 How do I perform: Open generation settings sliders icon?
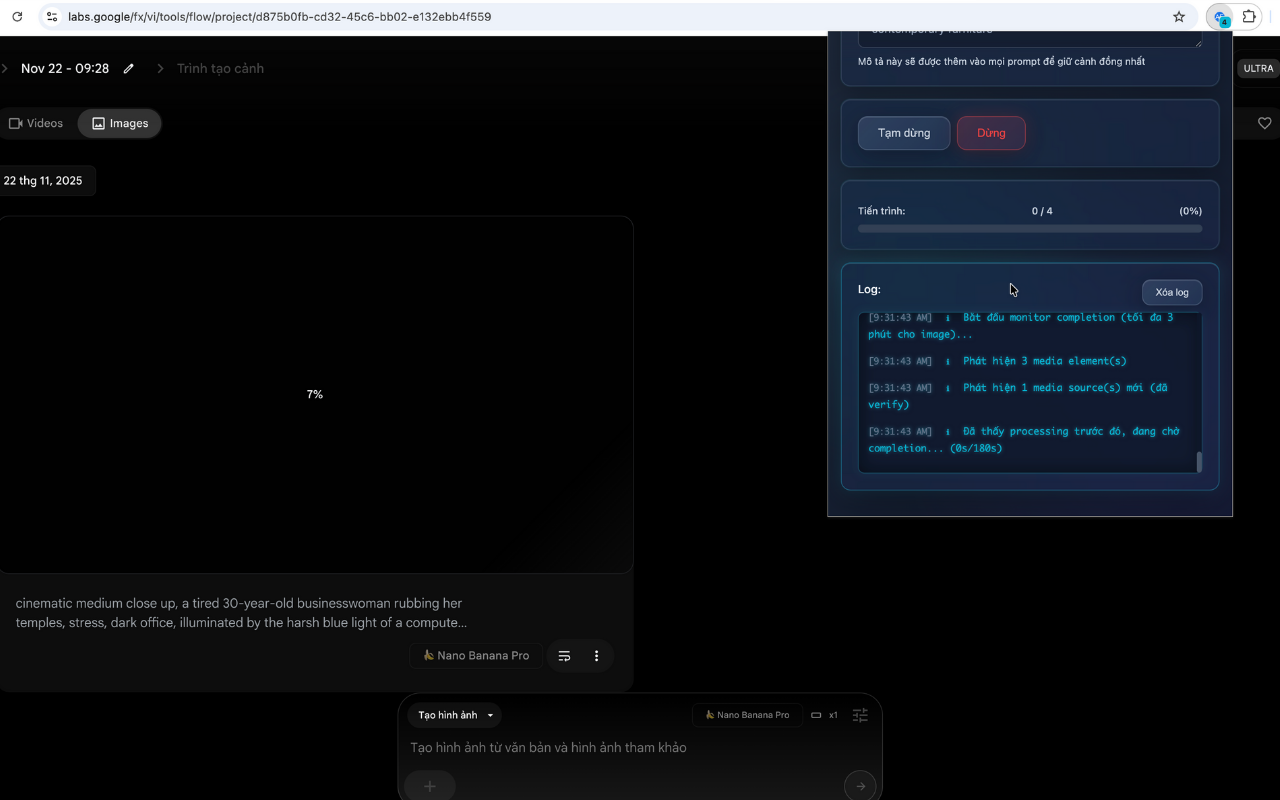[860, 715]
